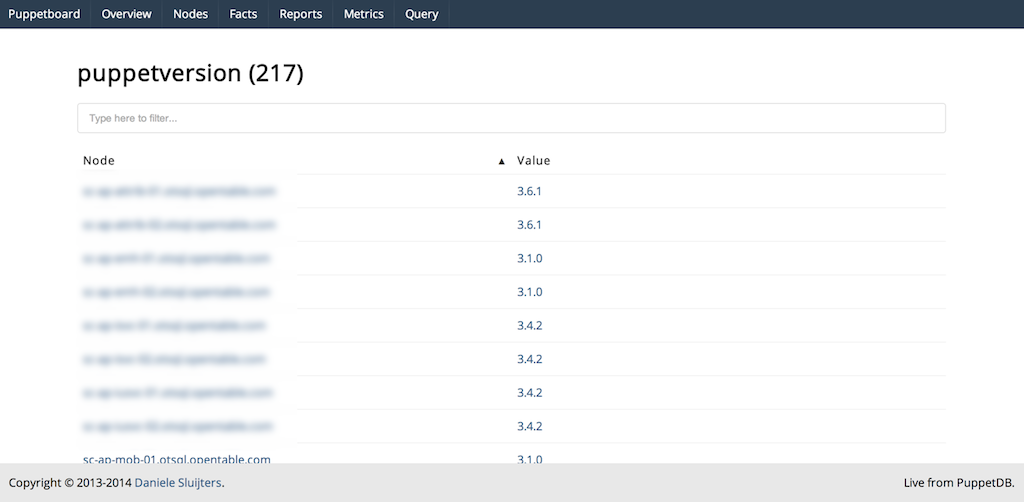
Task: Click the puppetversion (217) heading
Action: click(x=190, y=74)
